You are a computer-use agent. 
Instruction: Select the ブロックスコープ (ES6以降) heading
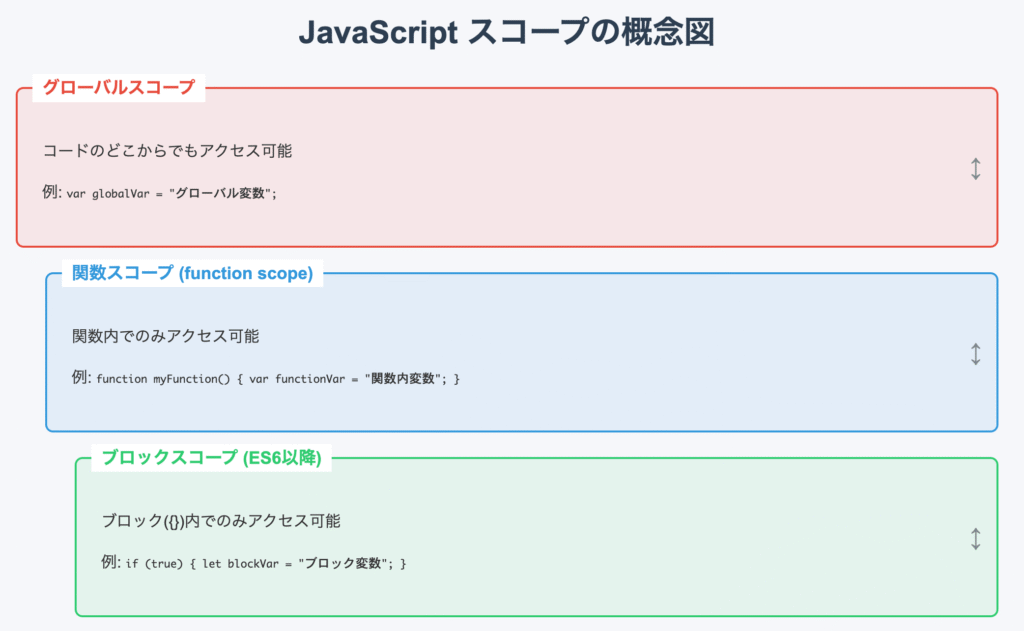(x=212, y=458)
